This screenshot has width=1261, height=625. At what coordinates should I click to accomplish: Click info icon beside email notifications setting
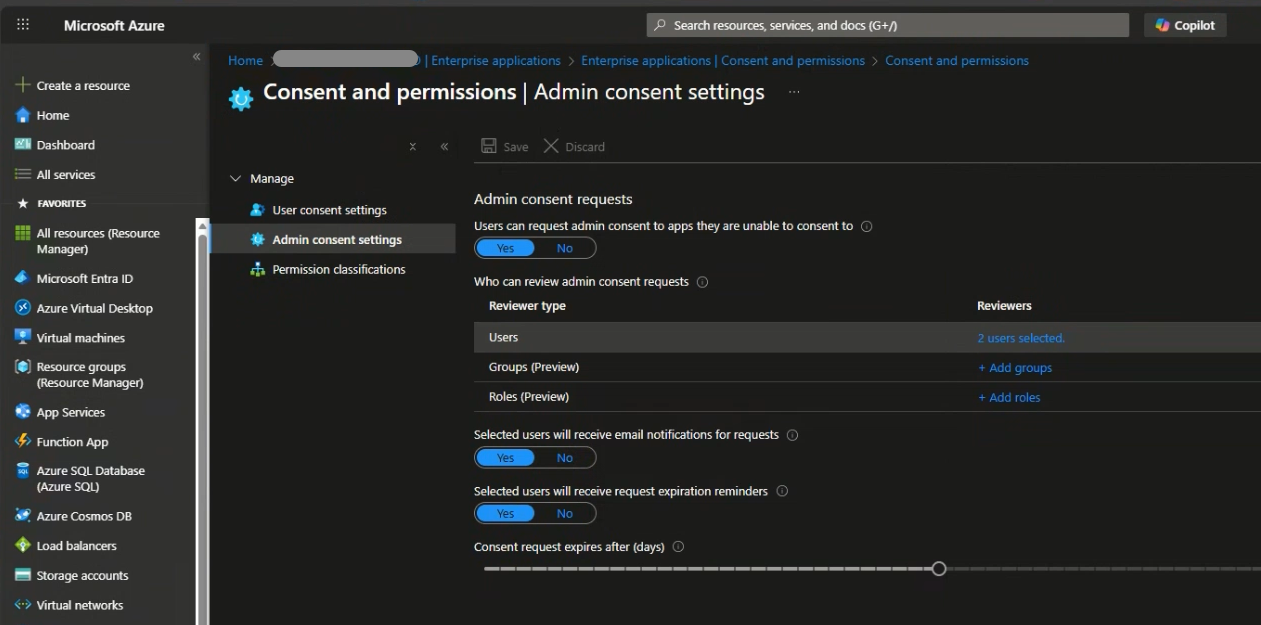pyautogui.click(x=792, y=435)
